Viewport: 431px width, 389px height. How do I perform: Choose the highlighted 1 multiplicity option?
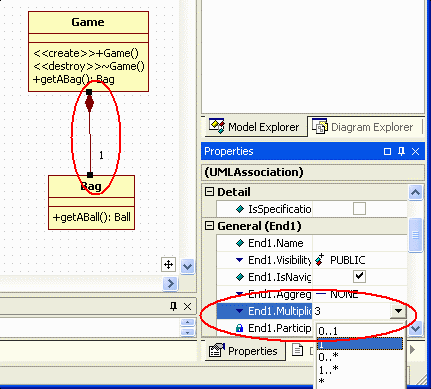360,344
